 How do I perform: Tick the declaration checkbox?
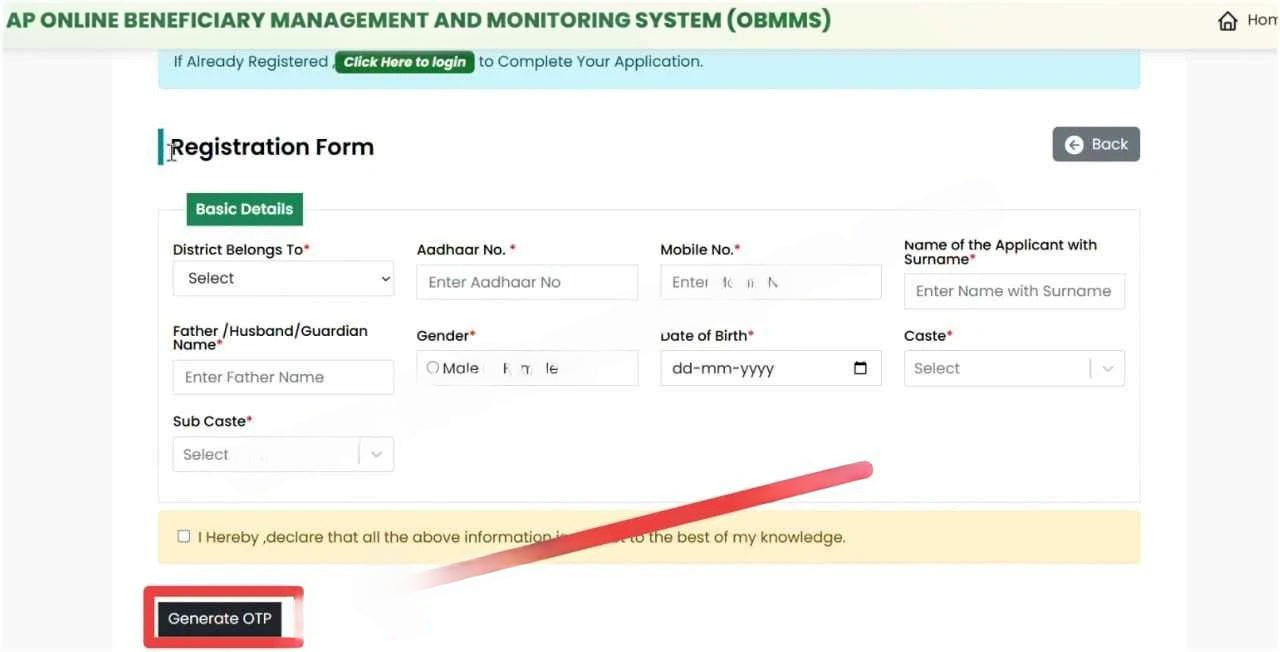tap(183, 536)
